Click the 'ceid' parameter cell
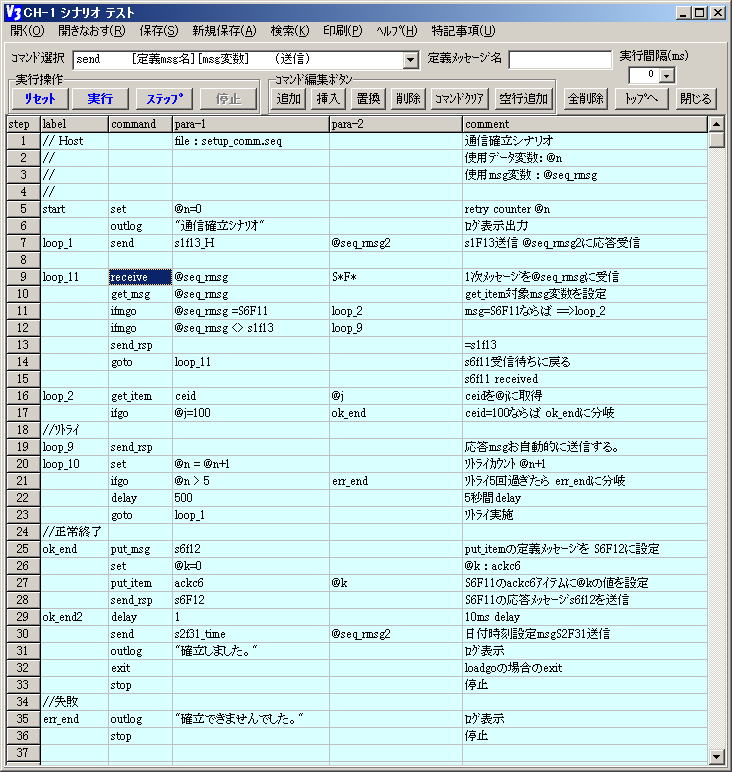 [251, 396]
